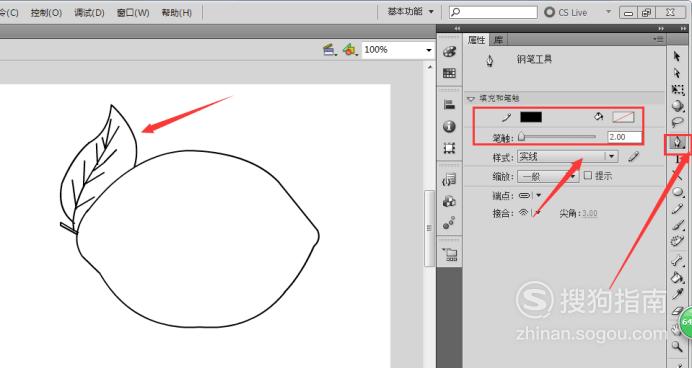Click the 笔触 stroke width value field
Viewport: 692px width, 368px height.
624,137
